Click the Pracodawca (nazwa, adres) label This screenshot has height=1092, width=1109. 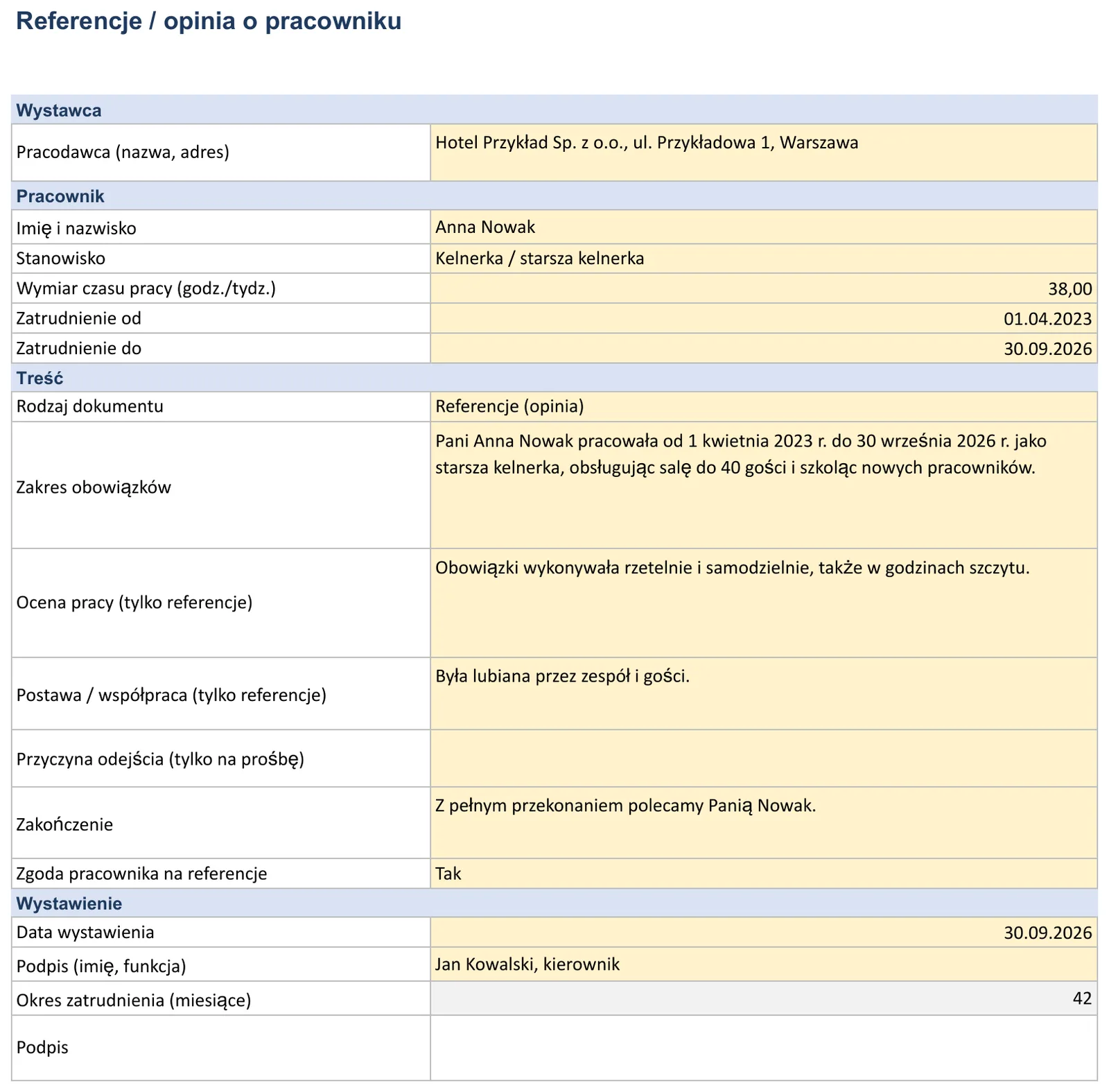(x=123, y=152)
